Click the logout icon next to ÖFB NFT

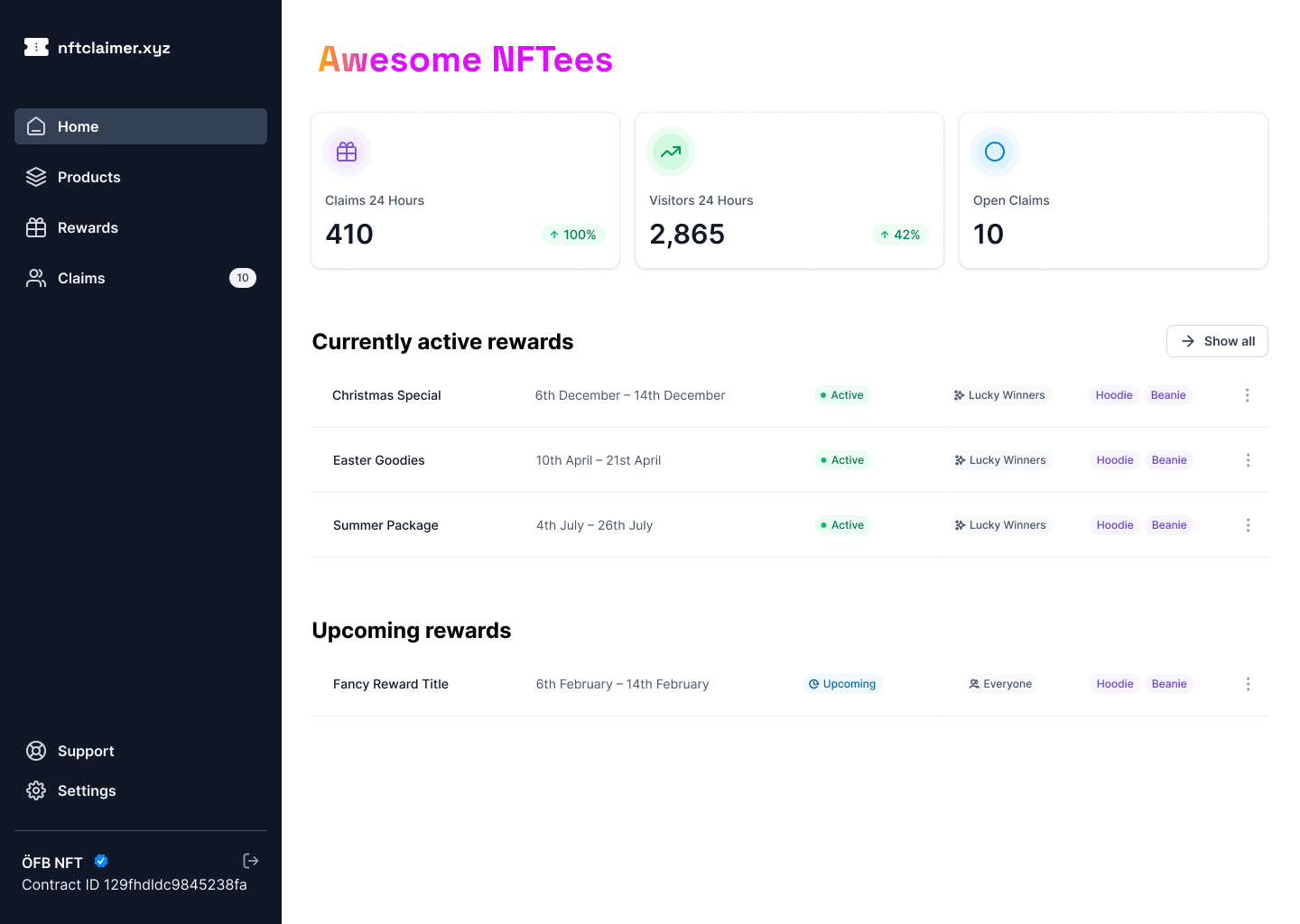251,861
